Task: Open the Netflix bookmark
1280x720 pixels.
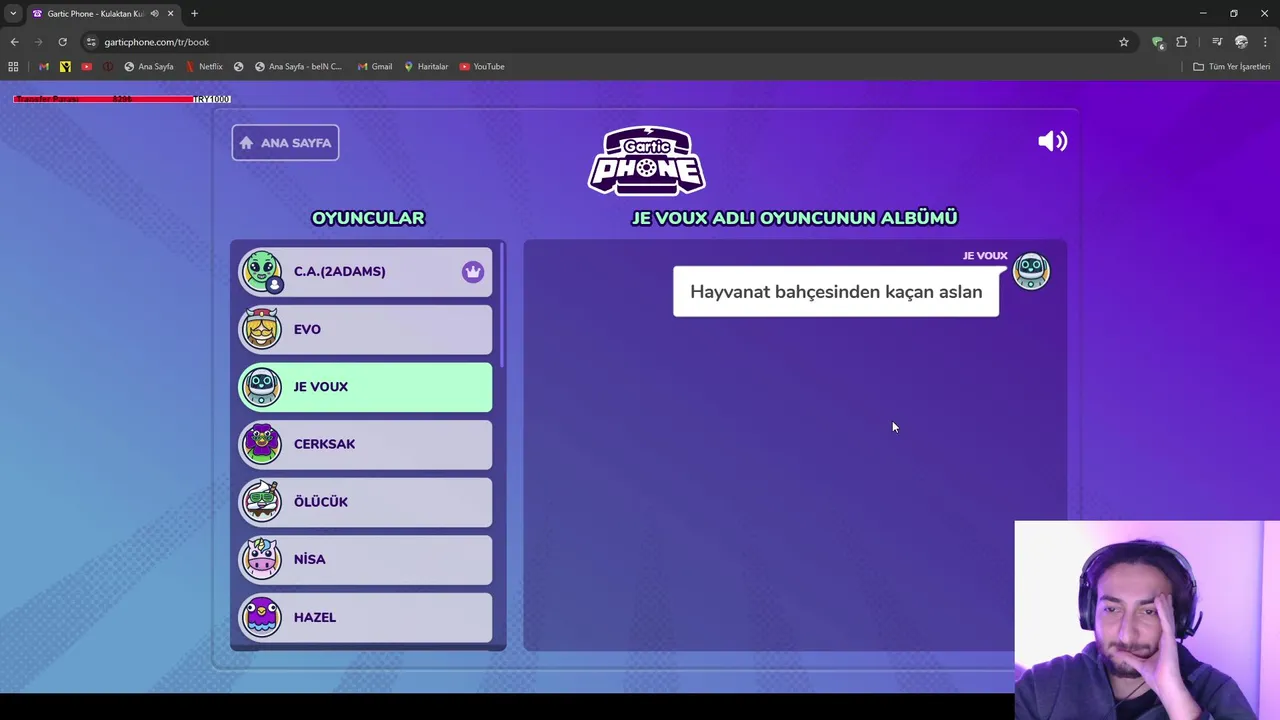Action: pos(204,67)
